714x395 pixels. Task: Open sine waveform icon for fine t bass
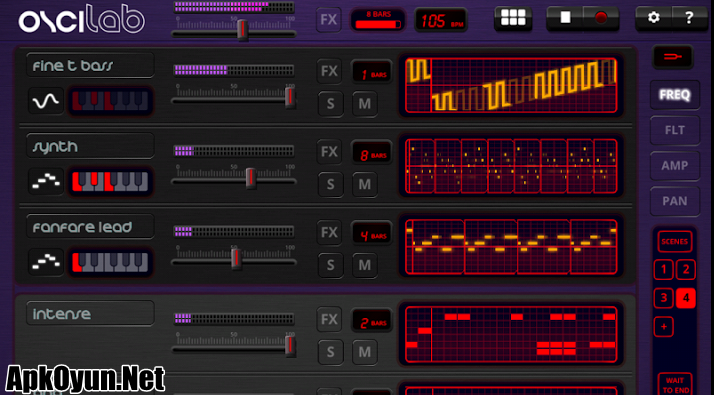(46, 101)
